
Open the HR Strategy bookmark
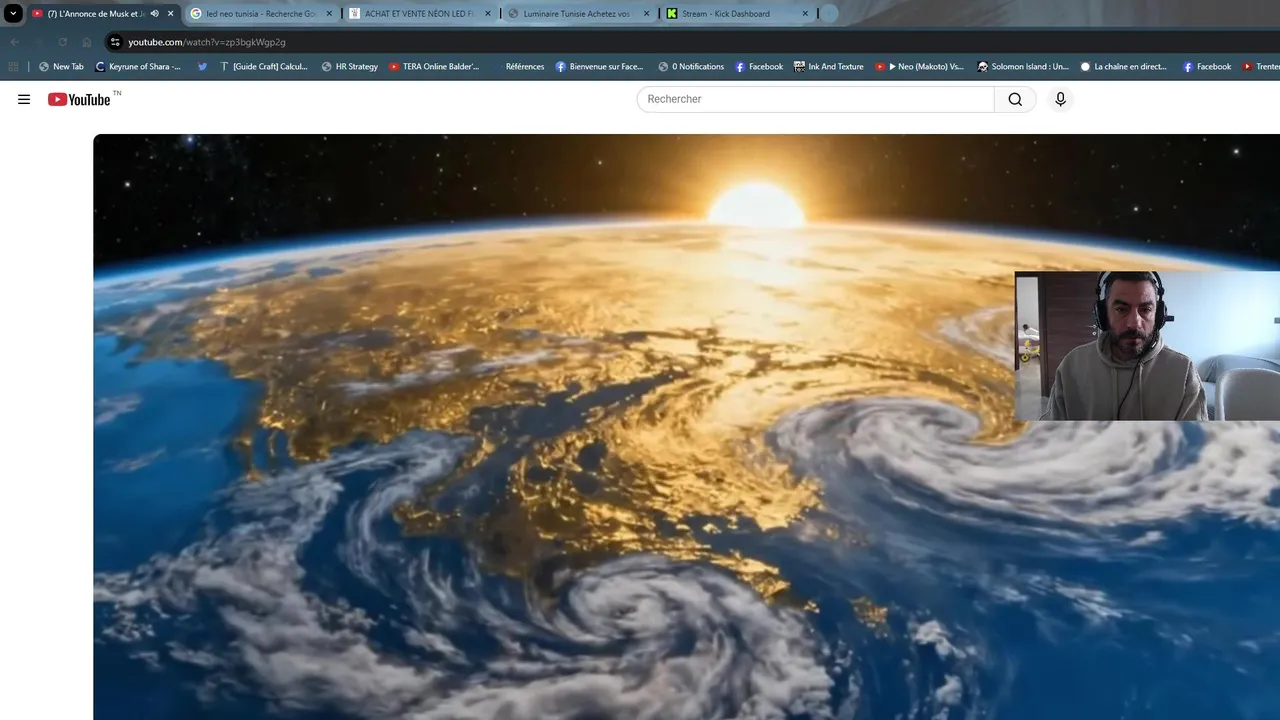350,67
